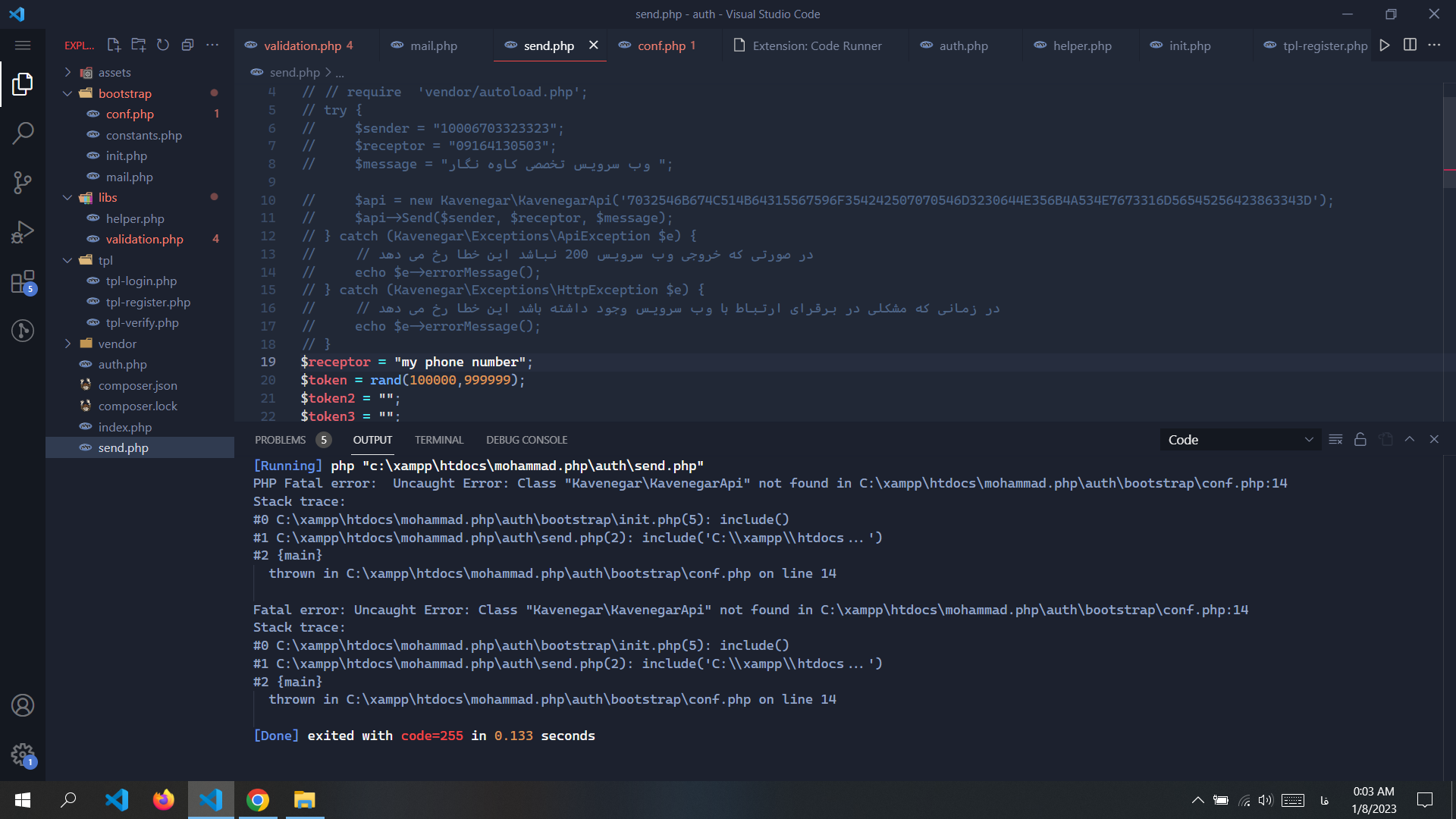Open tpl-login.php in the file tree

click(x=141, y=281)
